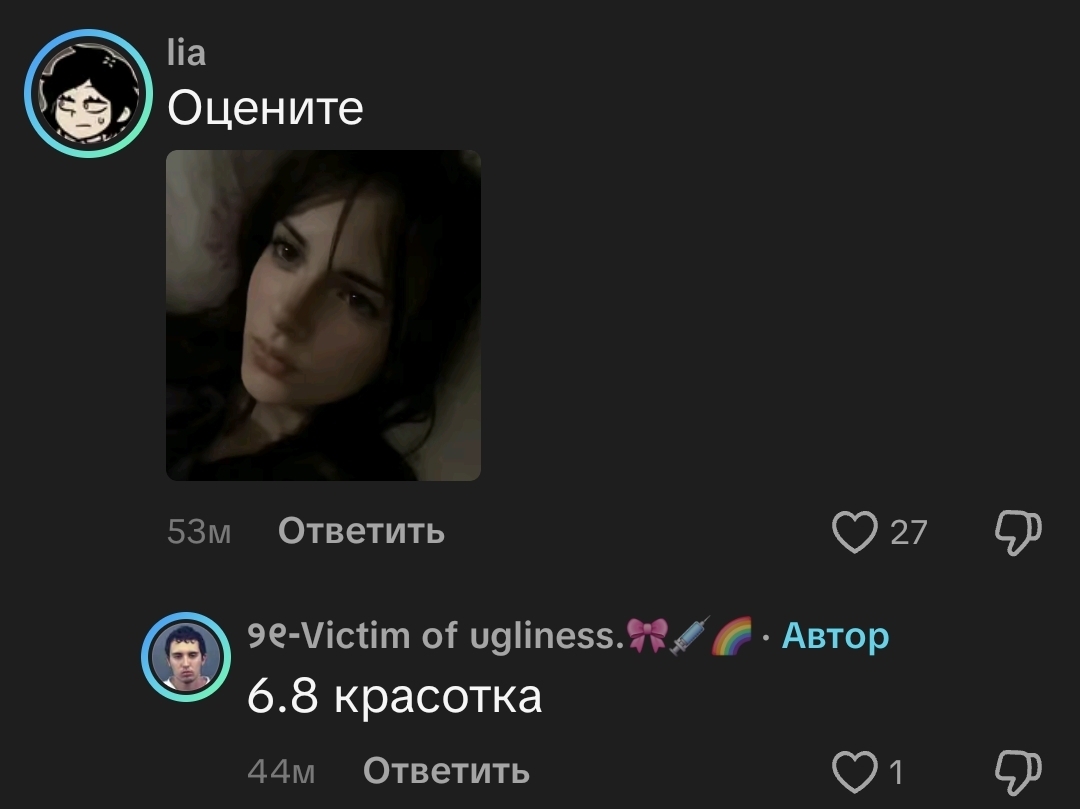Click the Автор label
Viewport: 1080px width, 809px height.
(835, 635)
